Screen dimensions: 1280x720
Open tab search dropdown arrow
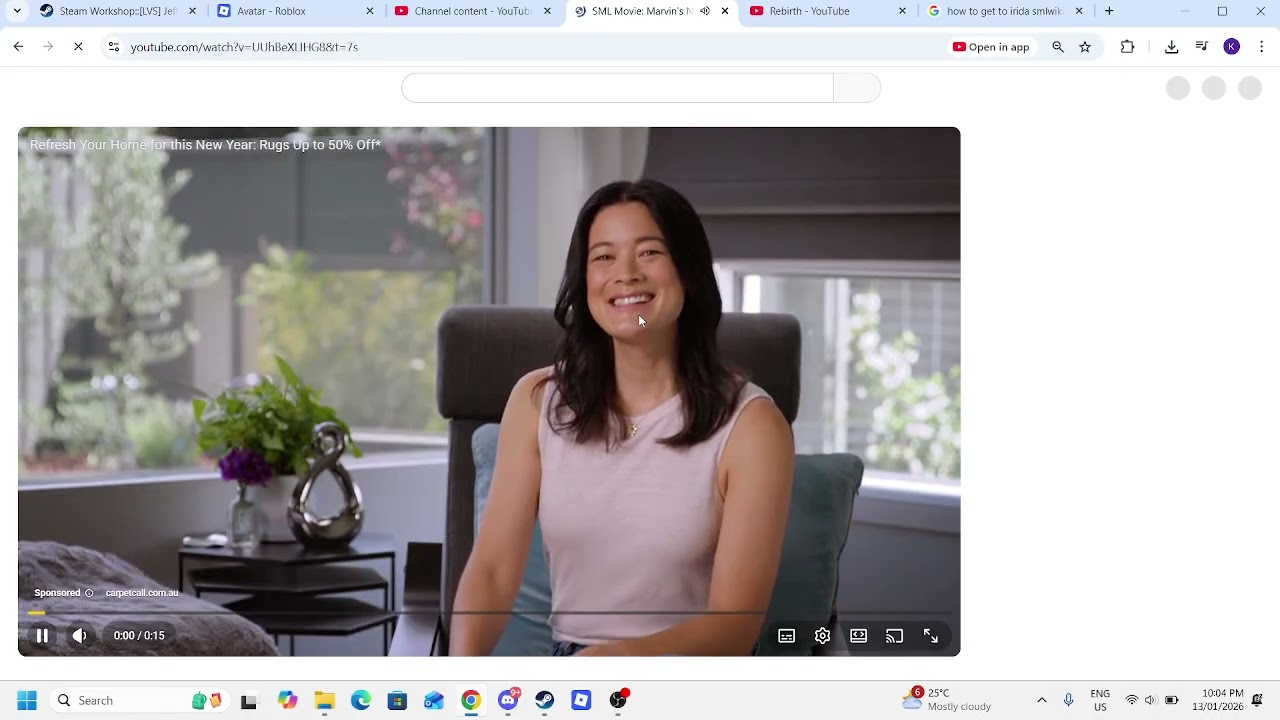(x=17, y=11)
